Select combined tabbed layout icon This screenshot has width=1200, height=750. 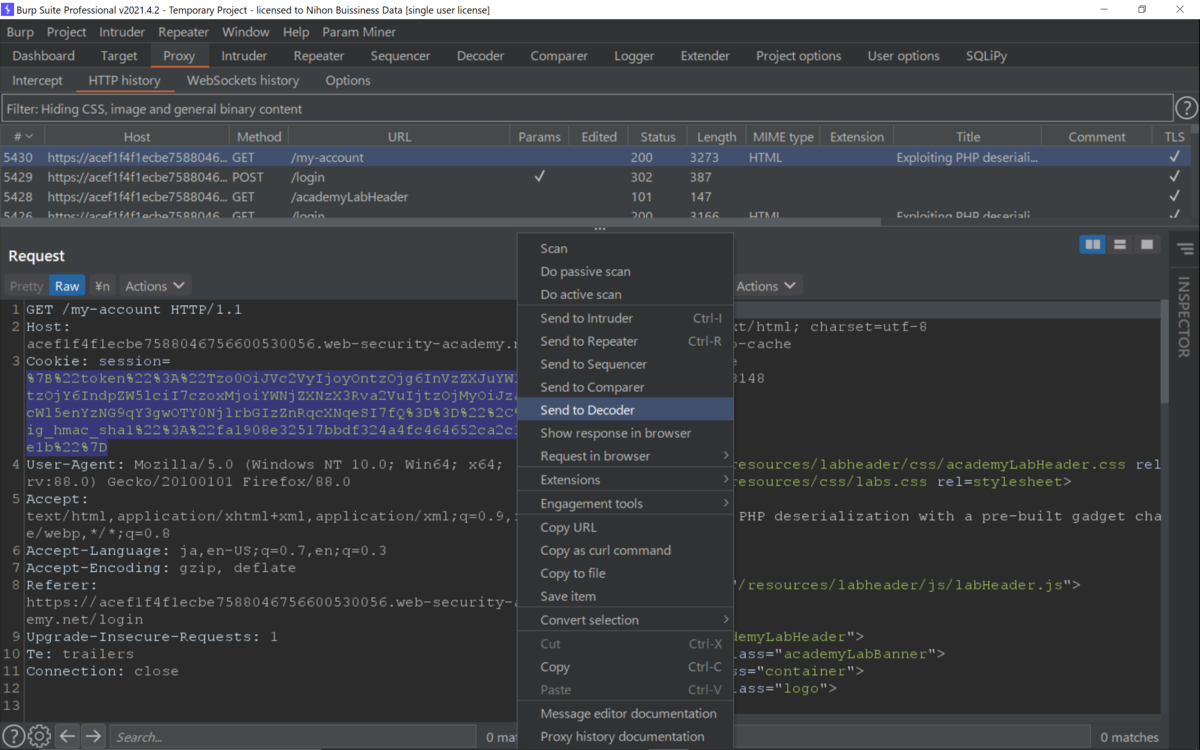(x=1147, y=244)
